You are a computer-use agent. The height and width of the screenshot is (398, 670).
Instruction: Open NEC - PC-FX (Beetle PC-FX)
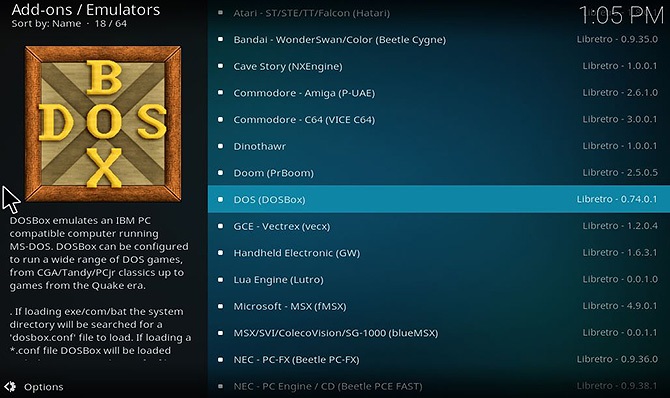click(439, 360)
